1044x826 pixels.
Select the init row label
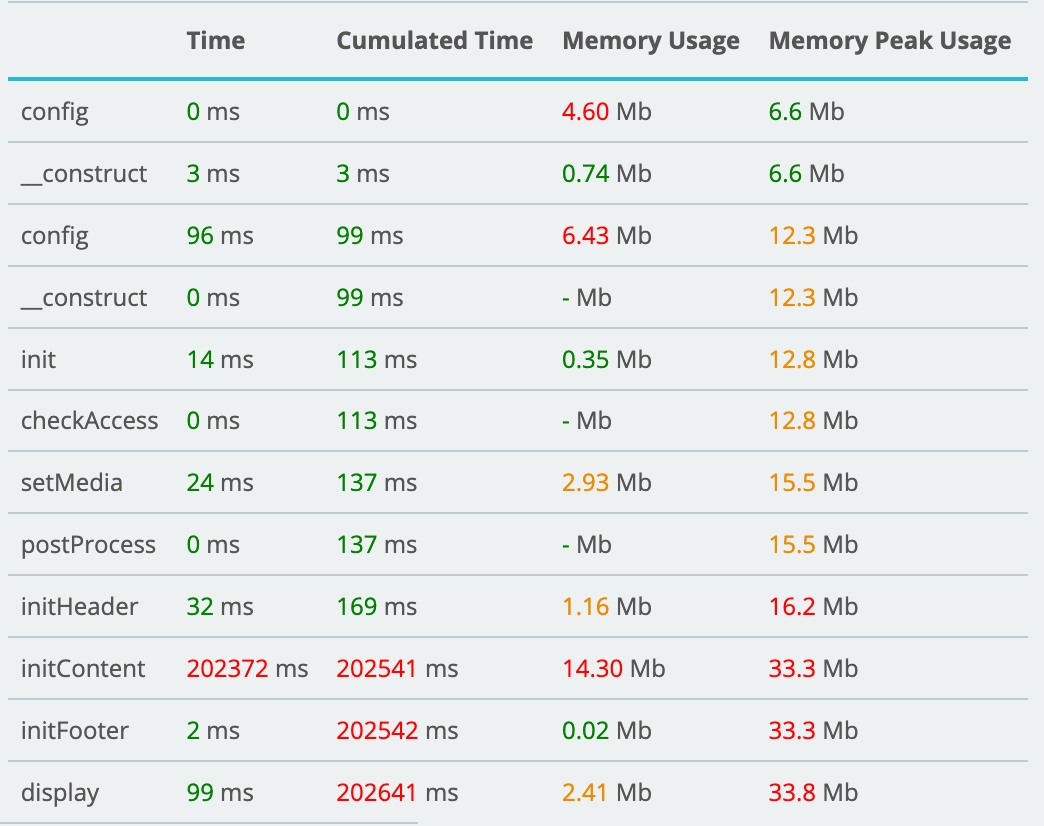click(x=38, y=359)
